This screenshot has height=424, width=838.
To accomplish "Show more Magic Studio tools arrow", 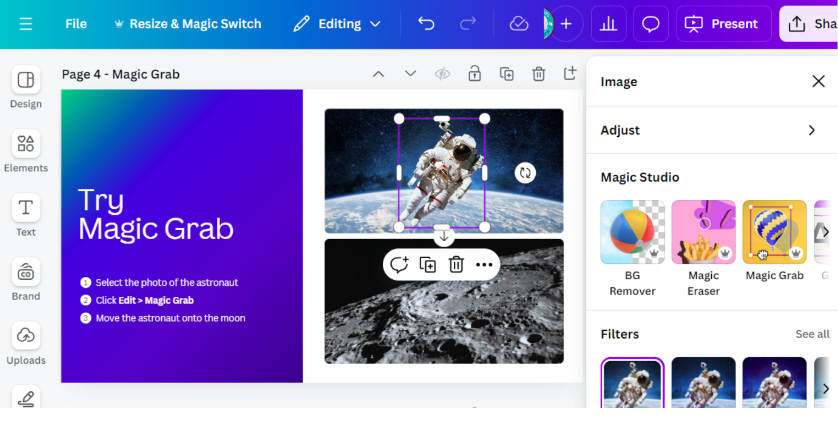I will coord(826,232).
